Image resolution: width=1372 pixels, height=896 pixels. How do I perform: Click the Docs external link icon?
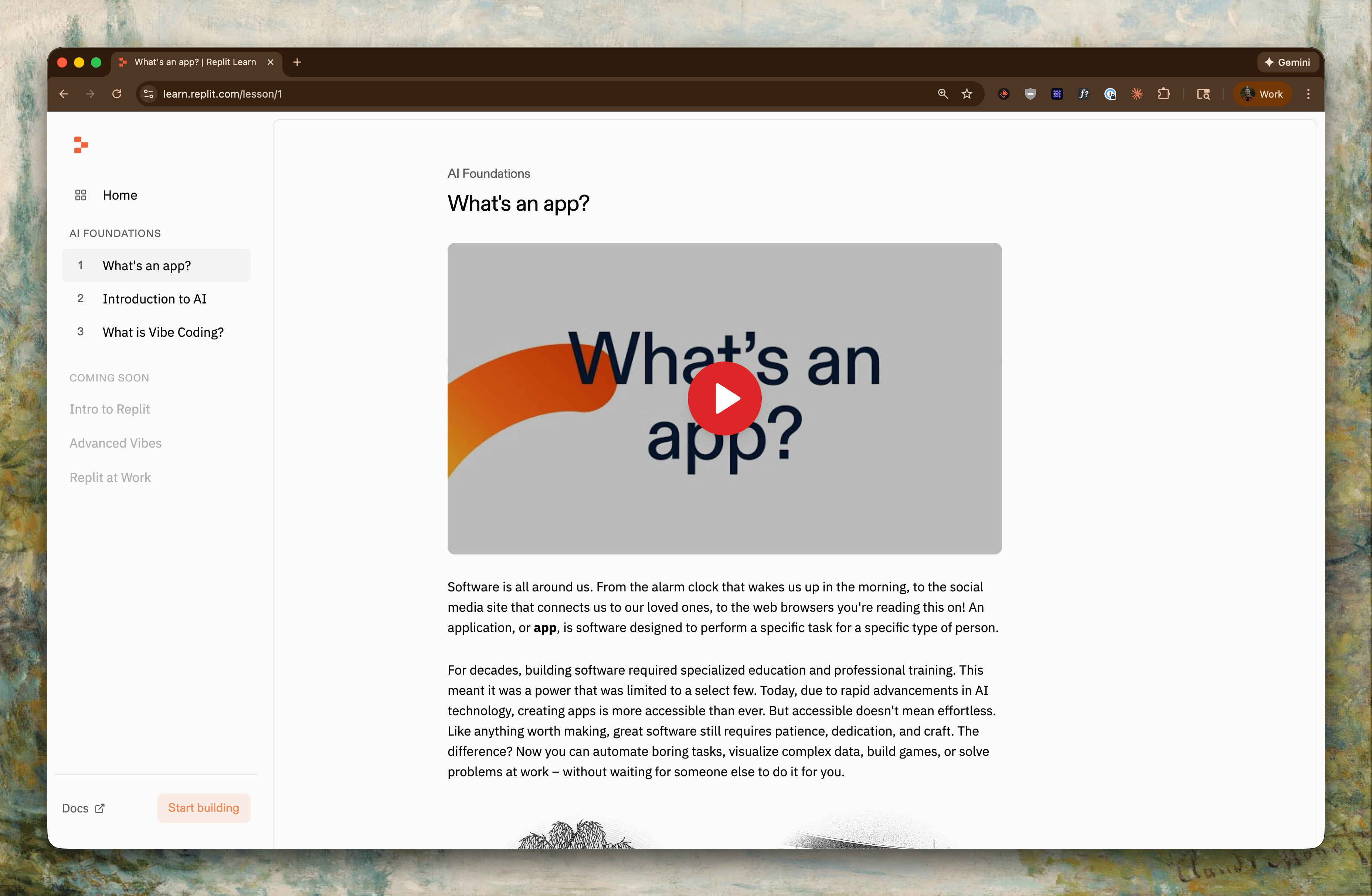pos(100,808)
